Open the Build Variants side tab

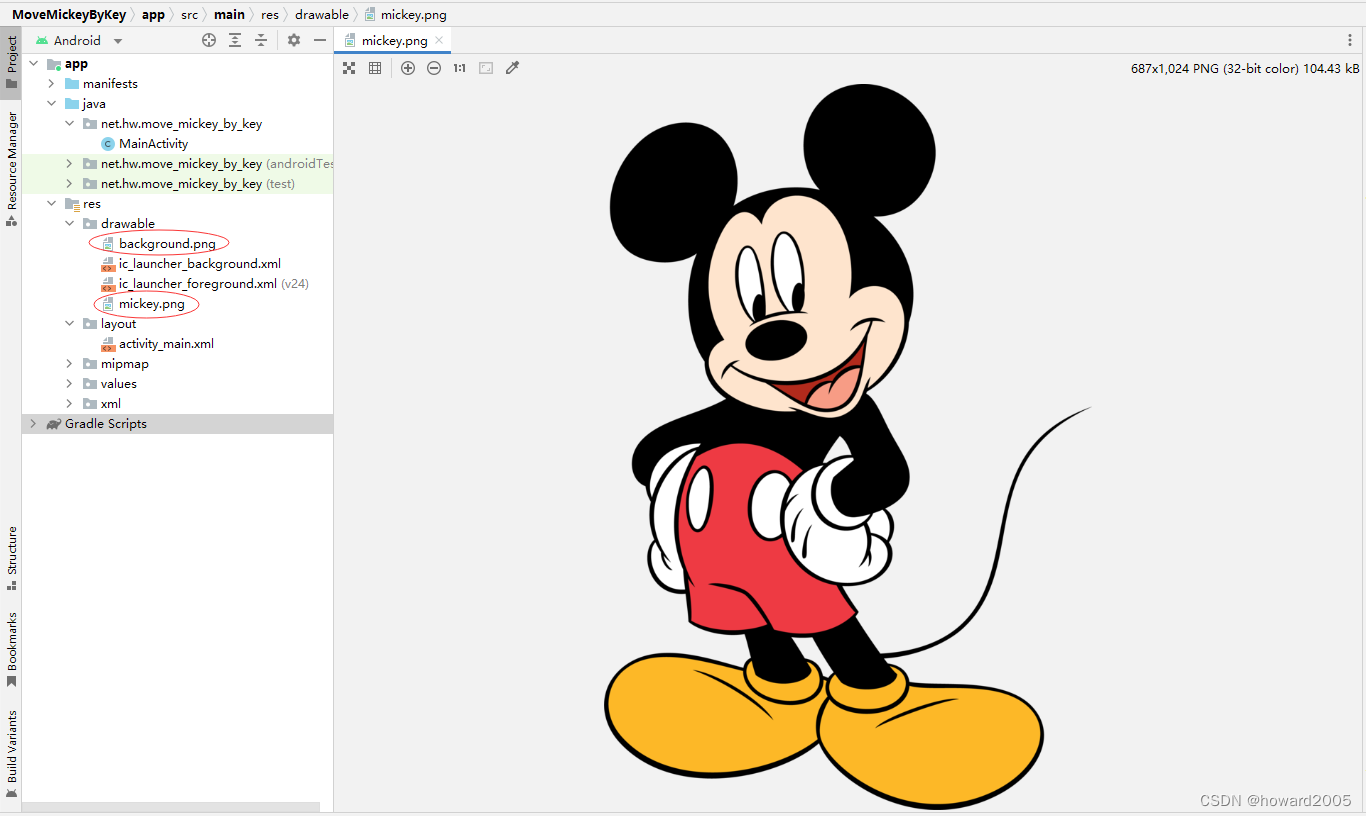click(x=11, y=752)
